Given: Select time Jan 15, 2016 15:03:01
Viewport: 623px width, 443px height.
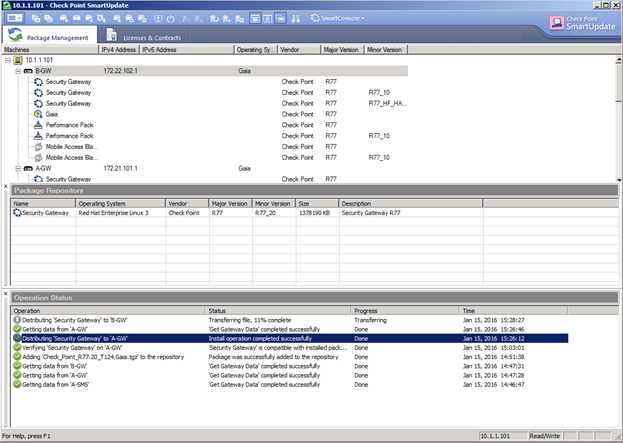Looking at the screenshot, I should pyautogui.click(x=493, y=348).
